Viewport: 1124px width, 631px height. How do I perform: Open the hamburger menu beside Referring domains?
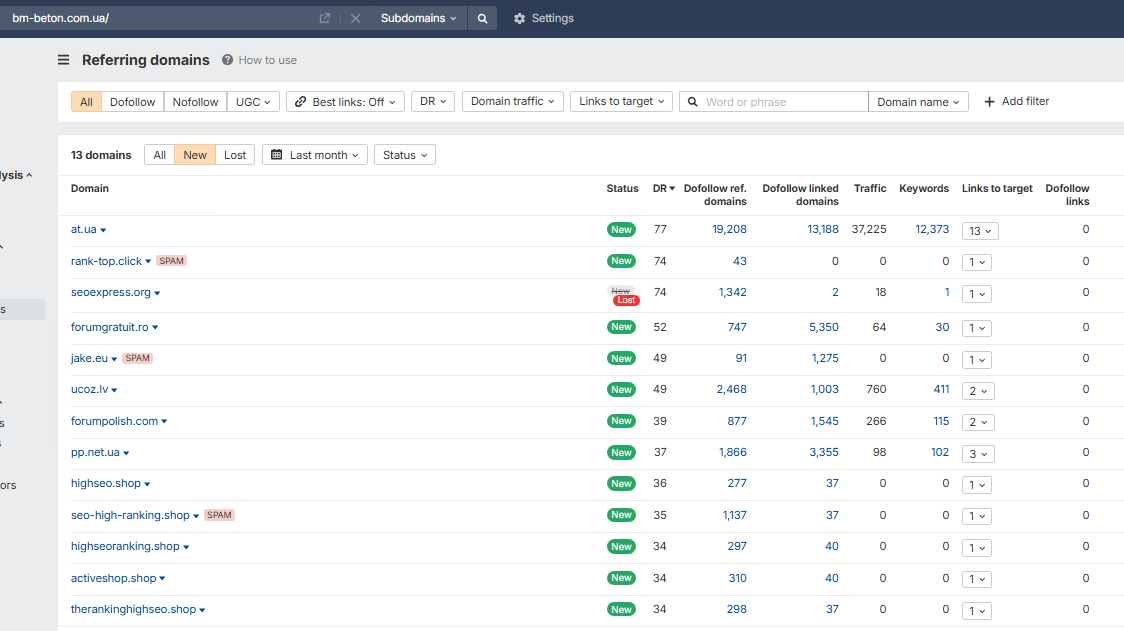(64, 60)
